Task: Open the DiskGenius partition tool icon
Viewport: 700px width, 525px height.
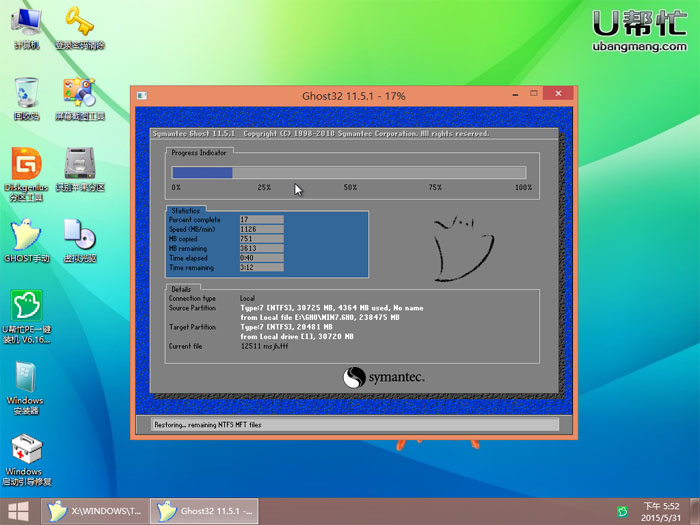Action: pos(27,166)
